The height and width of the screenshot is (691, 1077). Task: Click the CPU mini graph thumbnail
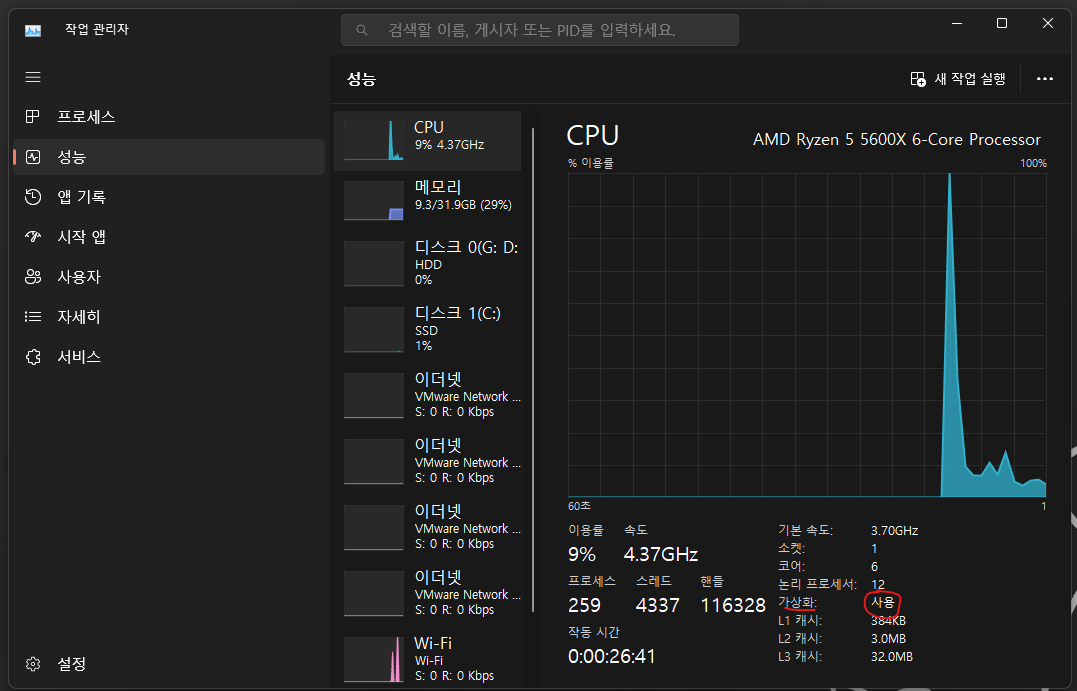tap(374, 141)
